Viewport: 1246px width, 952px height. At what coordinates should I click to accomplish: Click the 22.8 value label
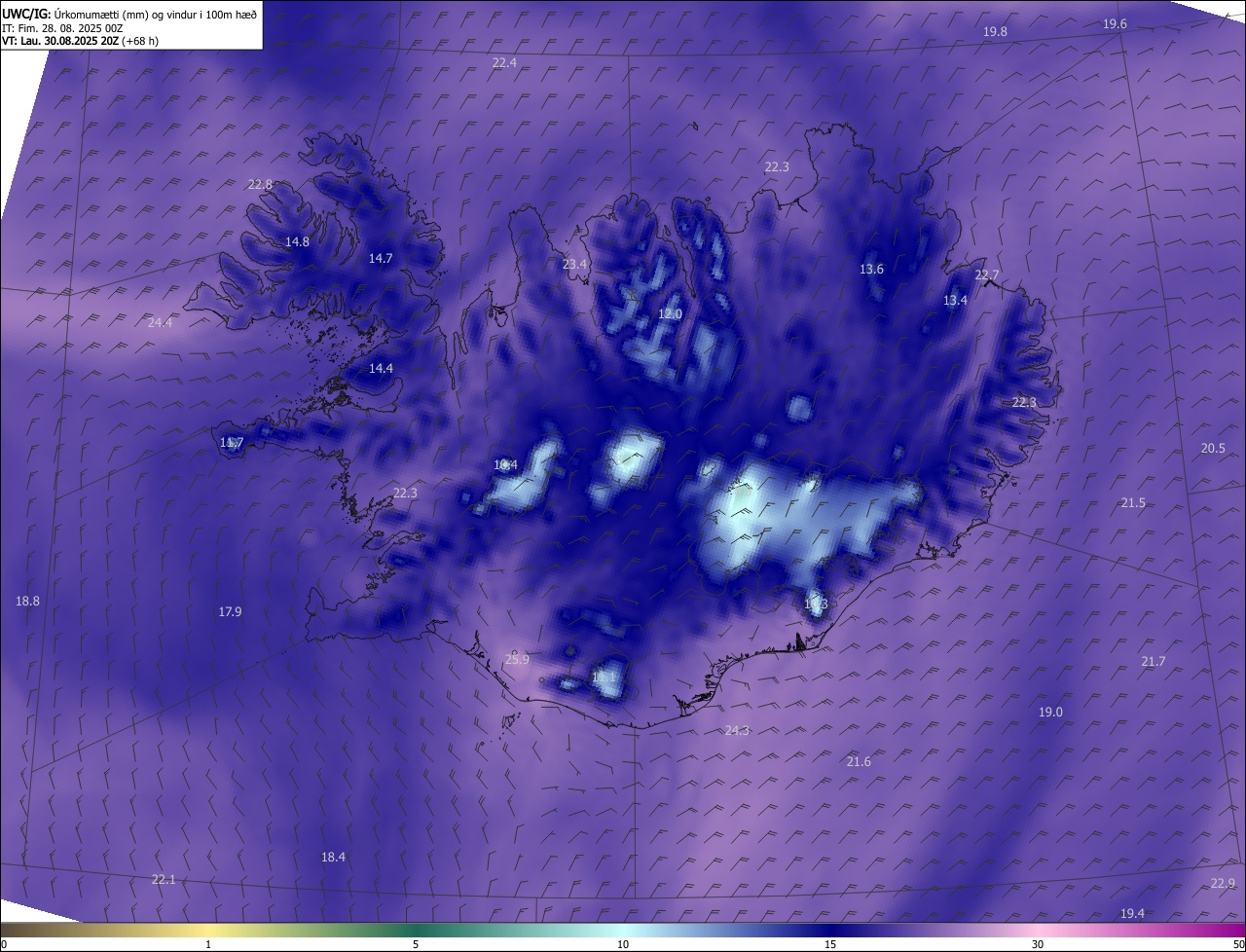(260, 184)
